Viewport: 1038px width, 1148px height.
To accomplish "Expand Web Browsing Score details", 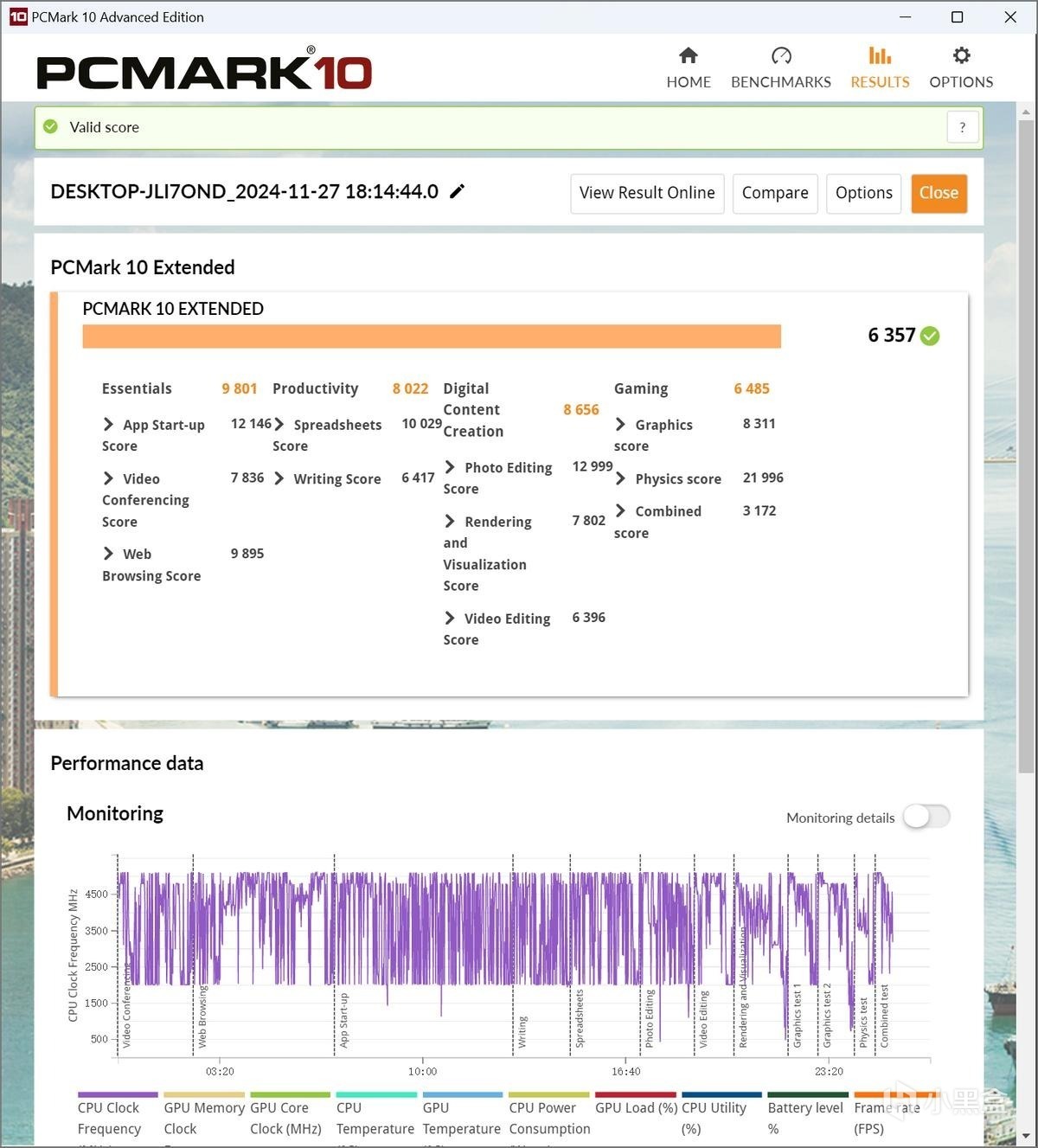I will click(x=108, y=554).
